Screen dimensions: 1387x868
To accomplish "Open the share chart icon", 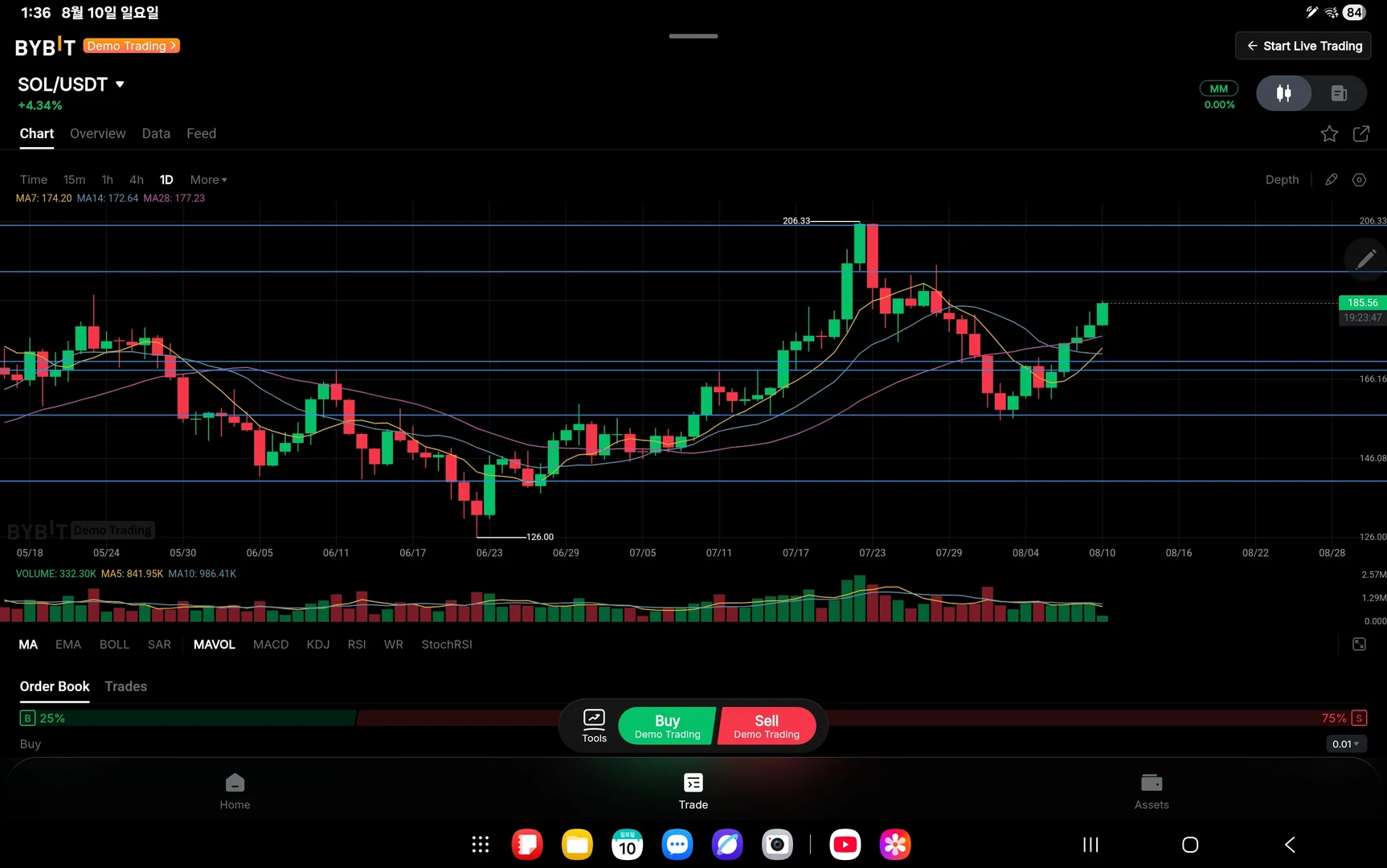I will (x=1361, y=133).
